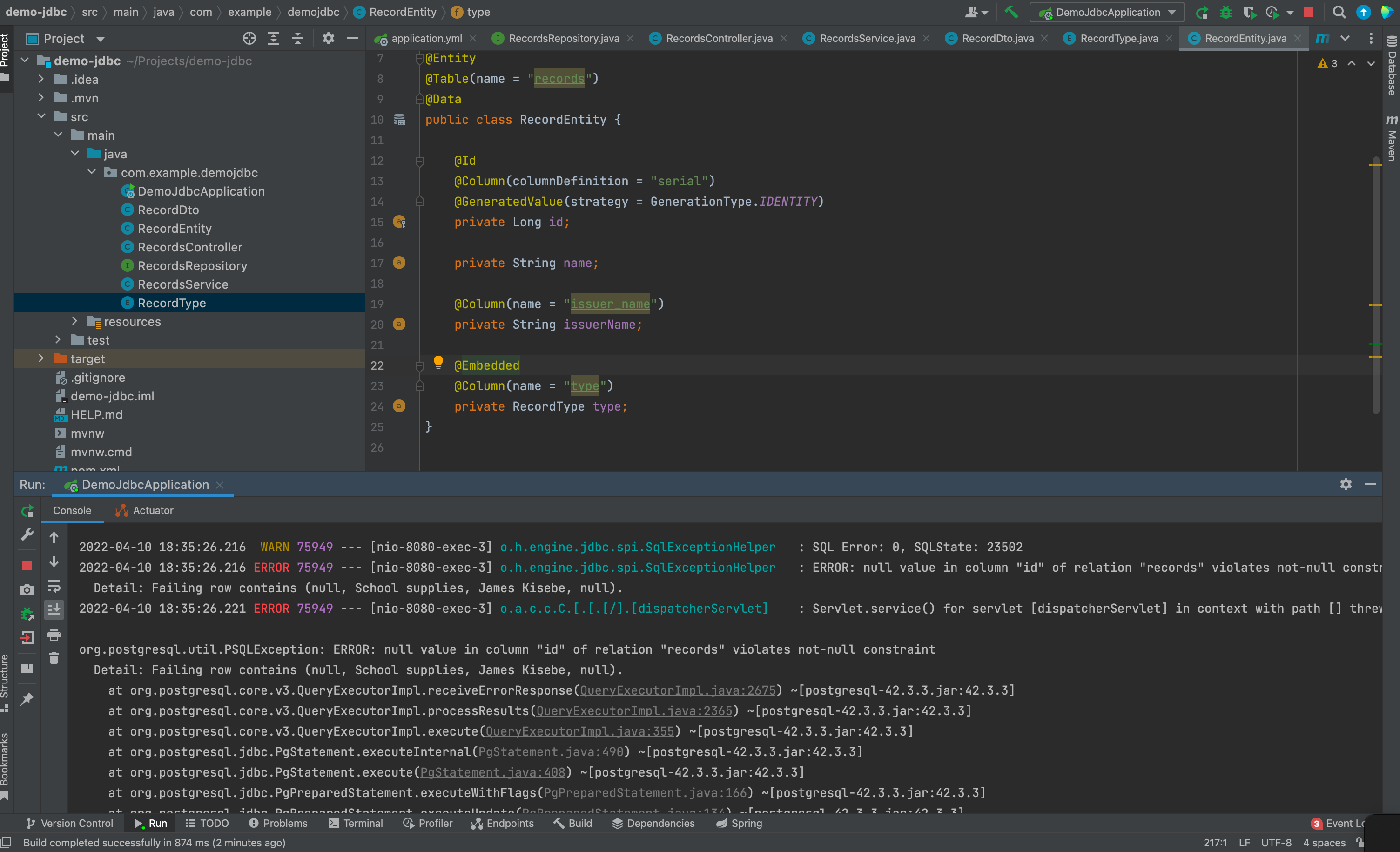This screenshot has width=1400, height=852.
Task: Click the lightbulb intention icon on line 22
Action: point(438,362)
